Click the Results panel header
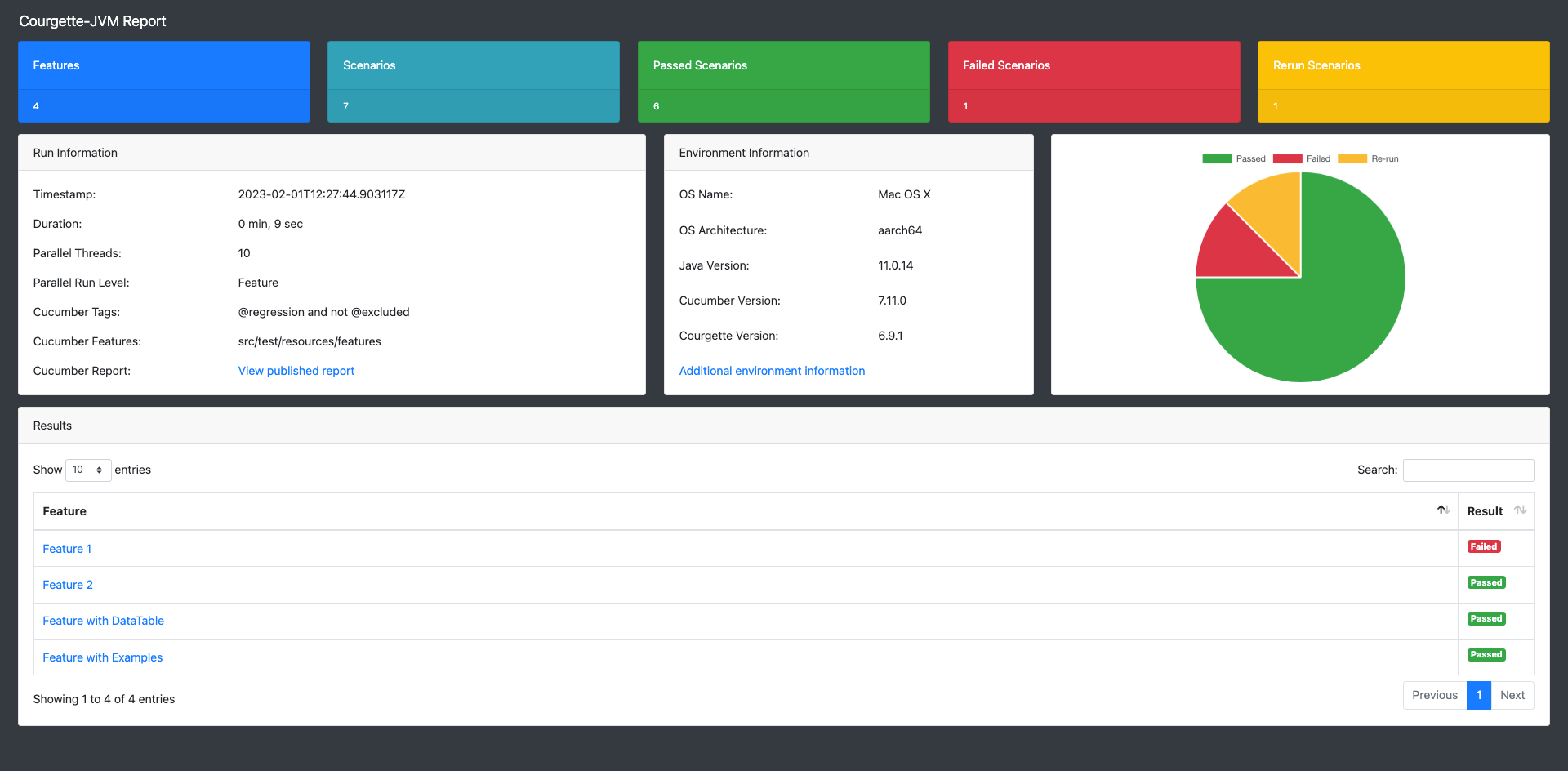 (784, 426)
